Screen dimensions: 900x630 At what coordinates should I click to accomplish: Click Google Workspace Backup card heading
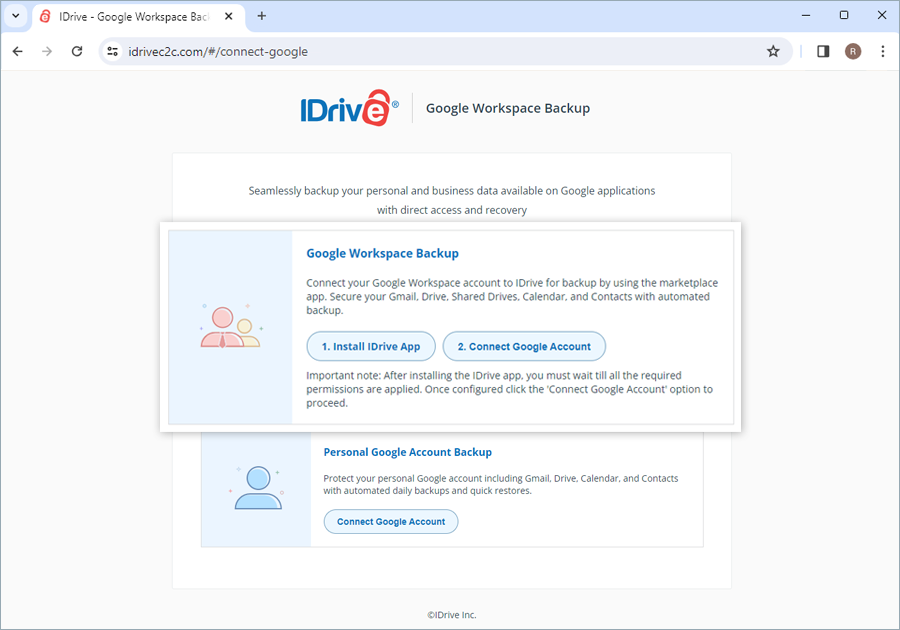coord(382,254)
